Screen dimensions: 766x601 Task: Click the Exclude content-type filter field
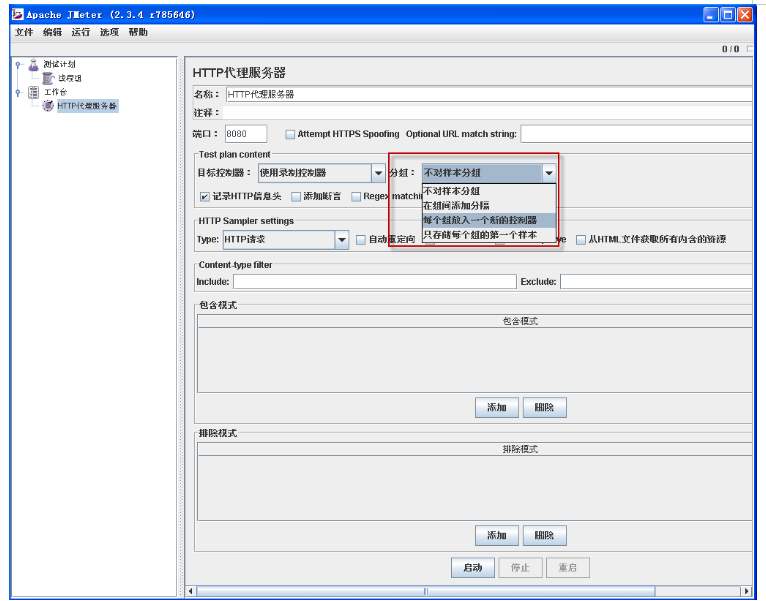[656, 282]
